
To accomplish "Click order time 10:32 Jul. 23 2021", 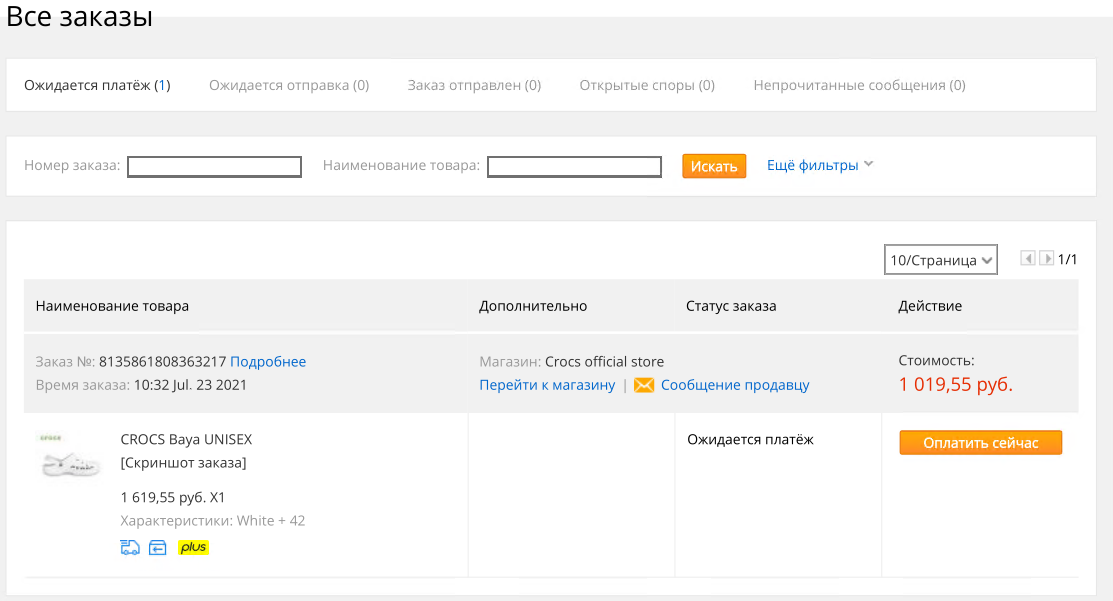I will click(190, 385).
